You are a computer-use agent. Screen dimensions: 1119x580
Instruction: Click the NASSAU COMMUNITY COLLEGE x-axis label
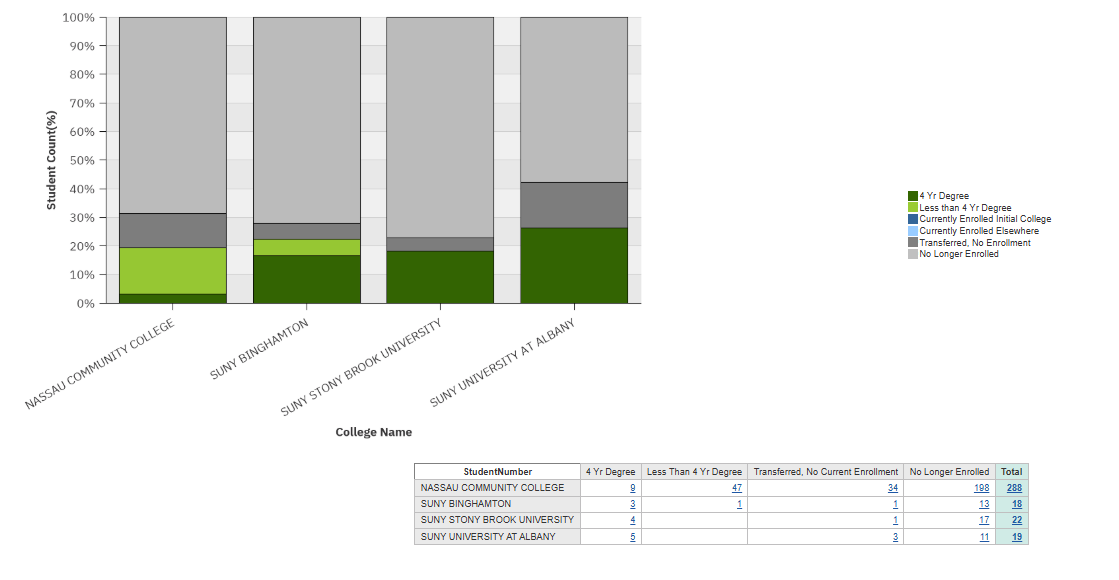click(100, 364)
